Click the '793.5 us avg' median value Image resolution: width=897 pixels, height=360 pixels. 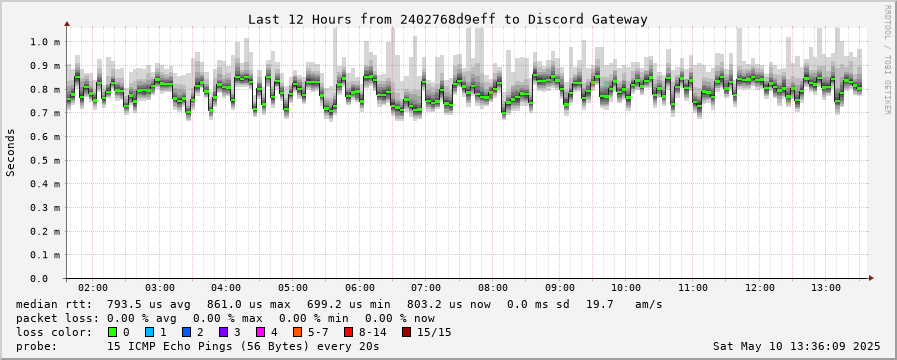coord(149,304)
